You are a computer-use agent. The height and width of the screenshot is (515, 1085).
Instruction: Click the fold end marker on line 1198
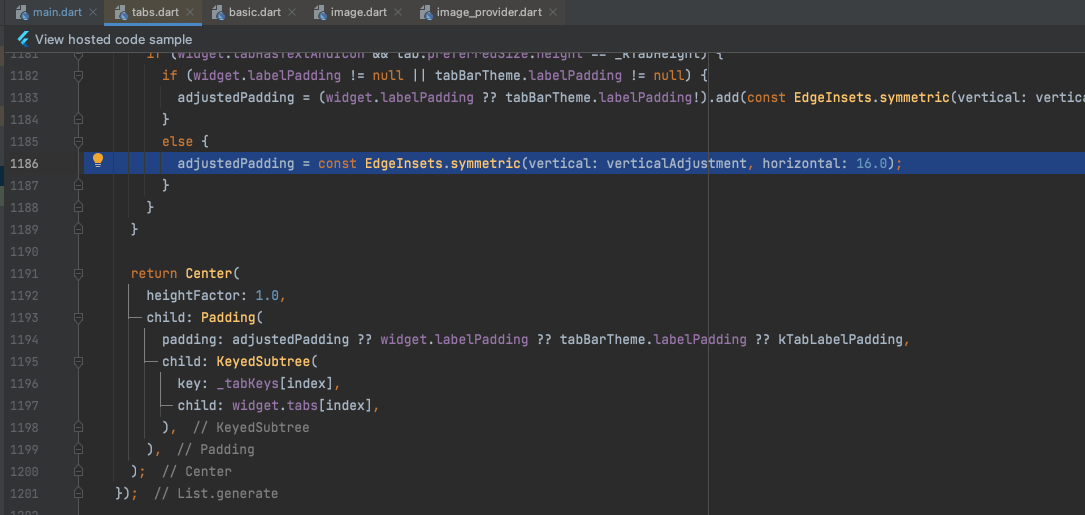coord(78,428)
